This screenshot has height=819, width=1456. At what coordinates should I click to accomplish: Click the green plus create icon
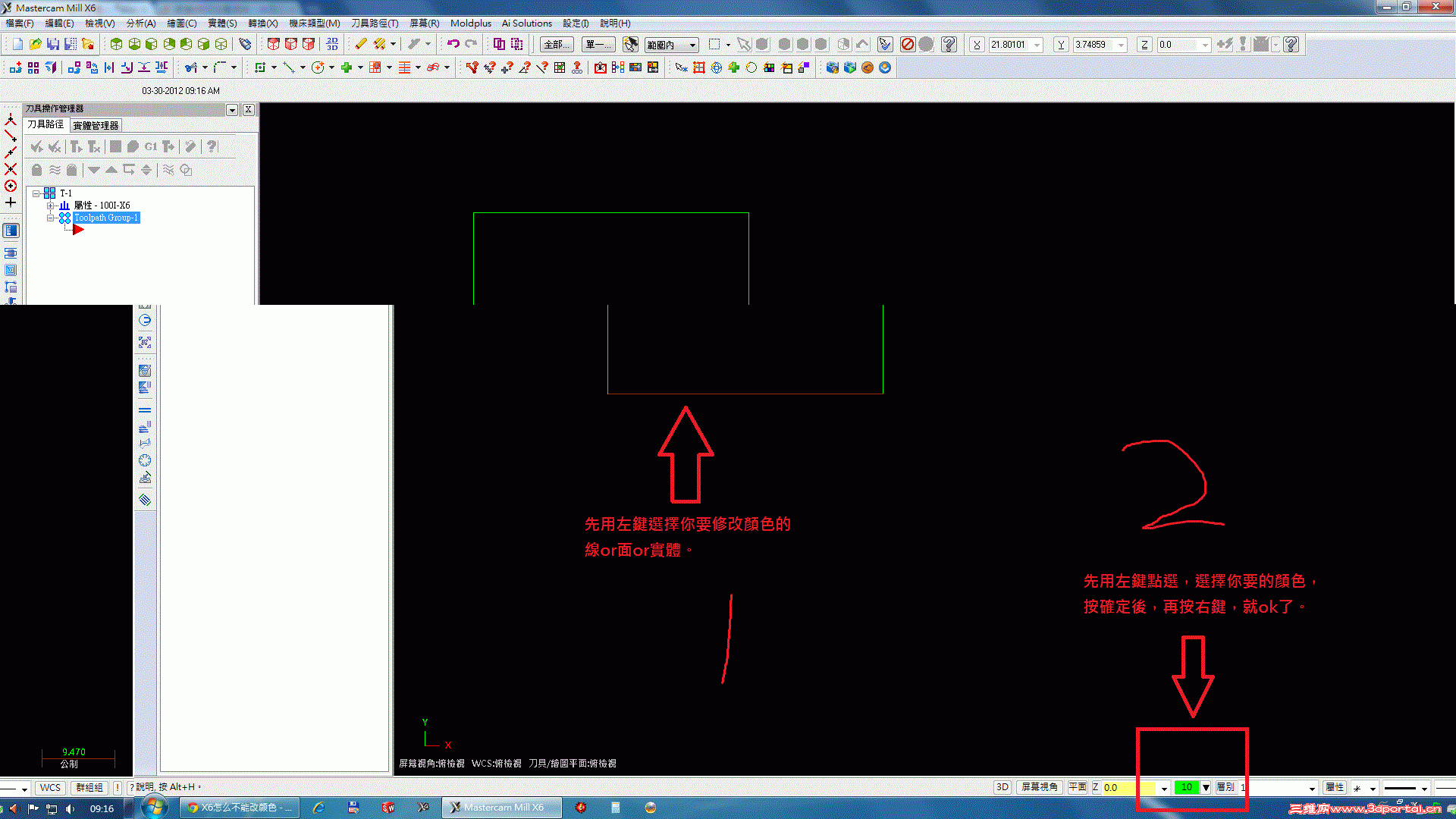tap(347, 67)
